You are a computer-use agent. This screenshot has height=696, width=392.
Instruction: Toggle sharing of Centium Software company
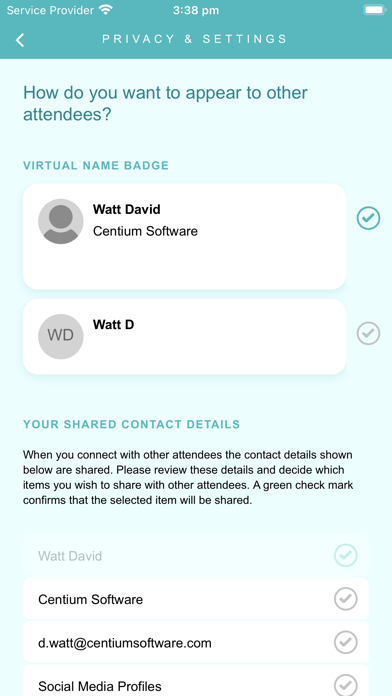345,599
